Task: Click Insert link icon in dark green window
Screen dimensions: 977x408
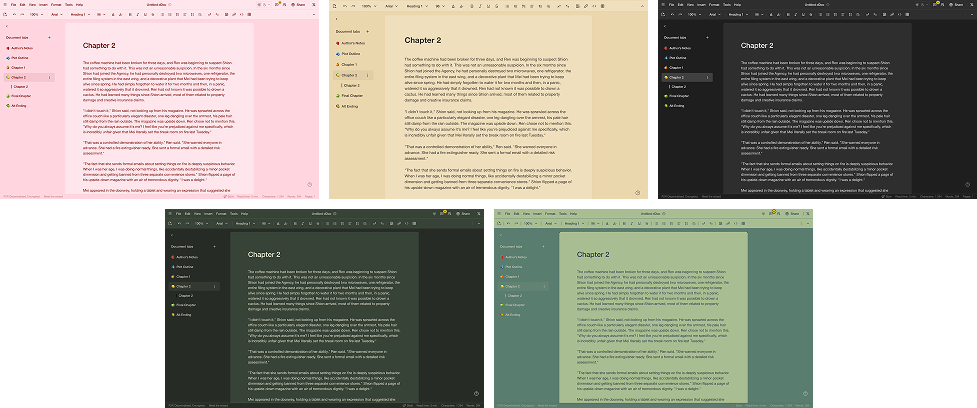Action: click(x=398, y=223)
